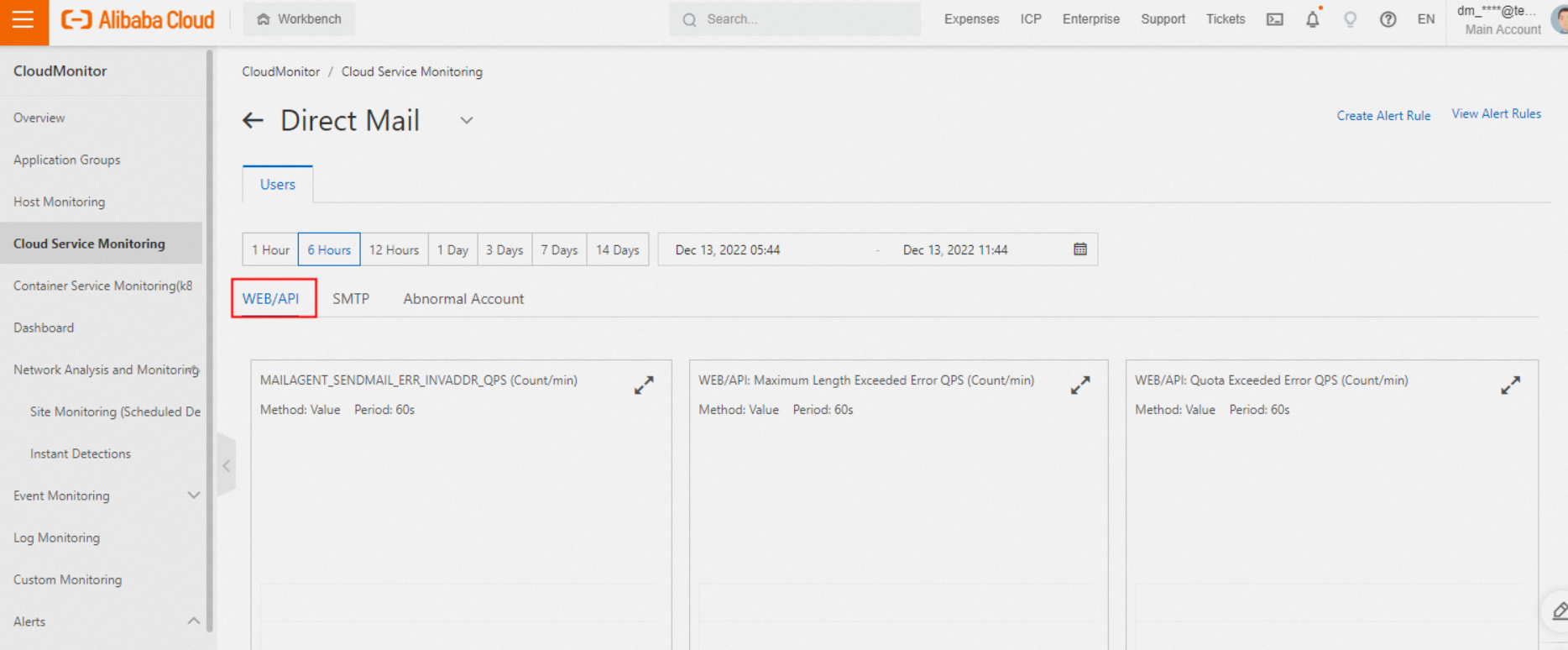
Task: Open Cloud Shell terminal icon
Action: tap(1274, 19)
